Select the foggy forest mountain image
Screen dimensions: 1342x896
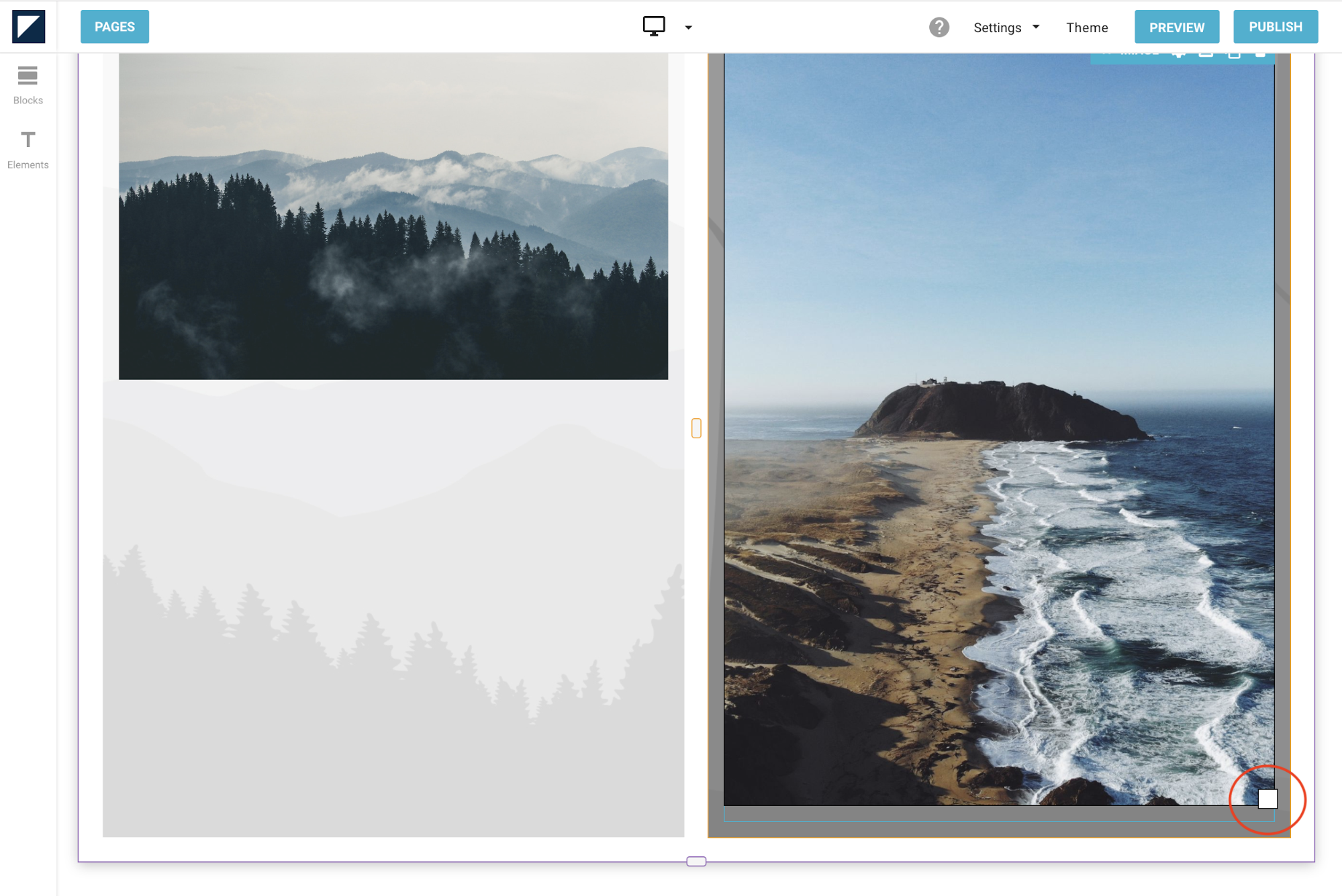click(393, 216)
